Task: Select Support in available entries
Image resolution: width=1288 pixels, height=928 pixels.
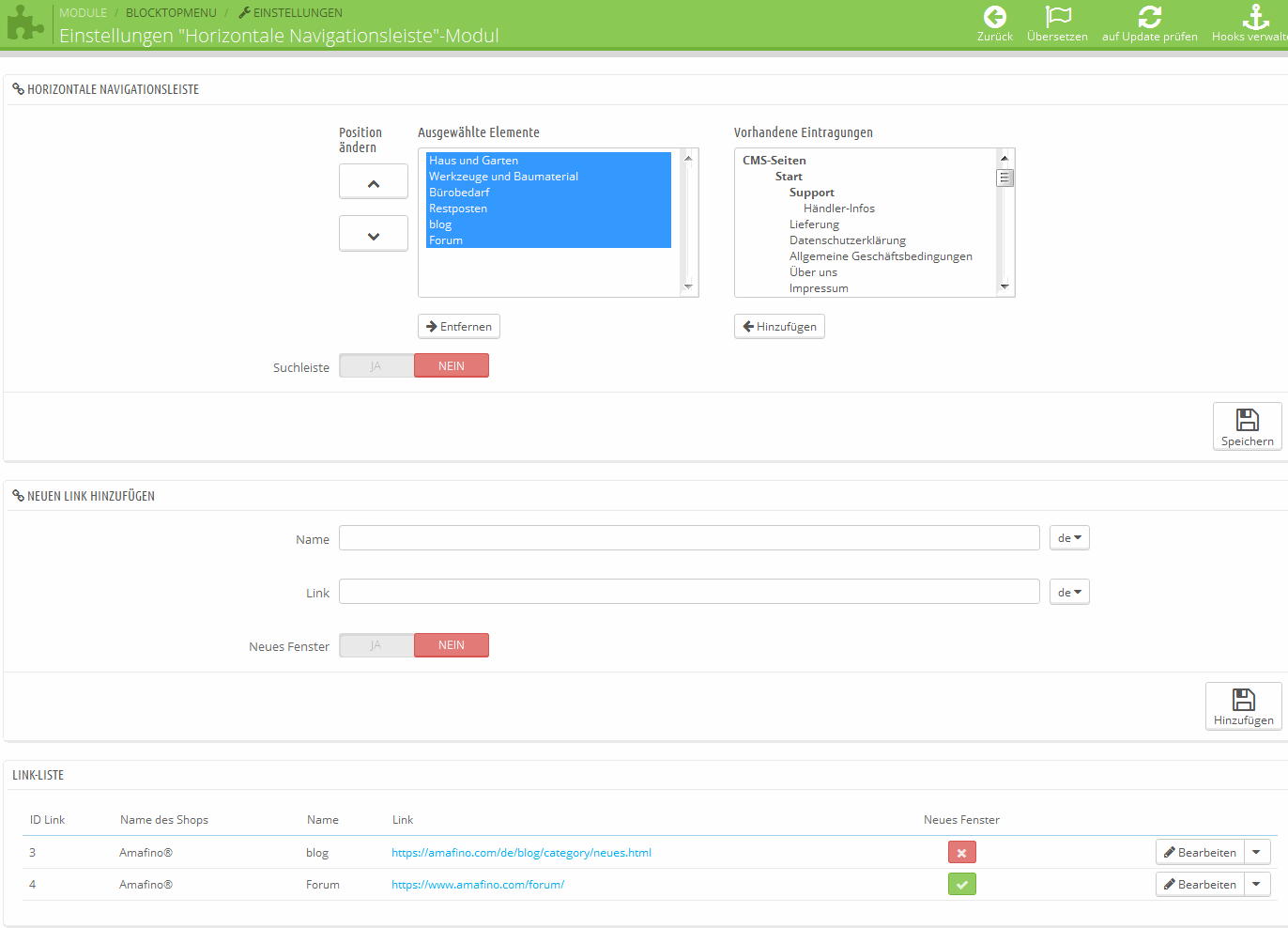Action: coord(811,193)
